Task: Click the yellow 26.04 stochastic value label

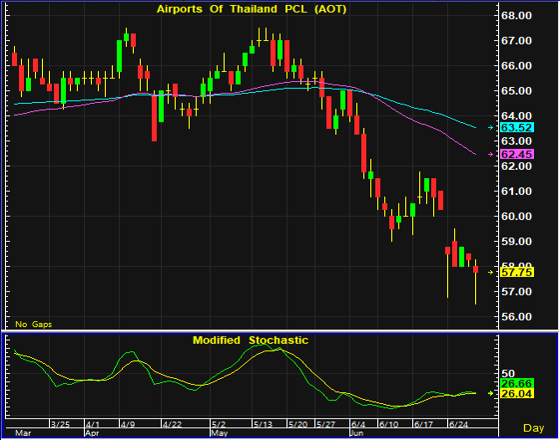Action: [x=517, y=394]
